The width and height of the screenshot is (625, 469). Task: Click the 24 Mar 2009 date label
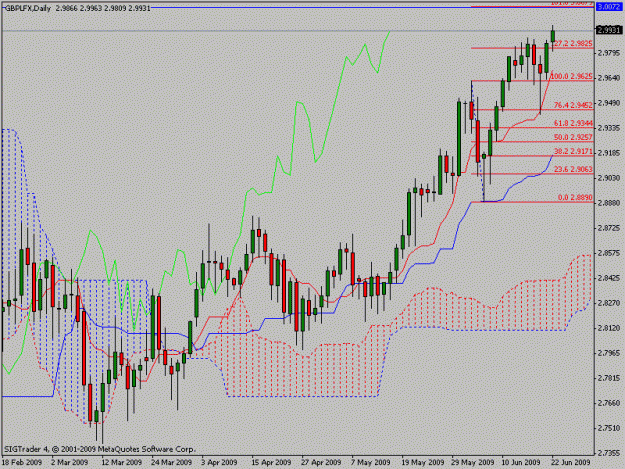(x=171, y=462)
